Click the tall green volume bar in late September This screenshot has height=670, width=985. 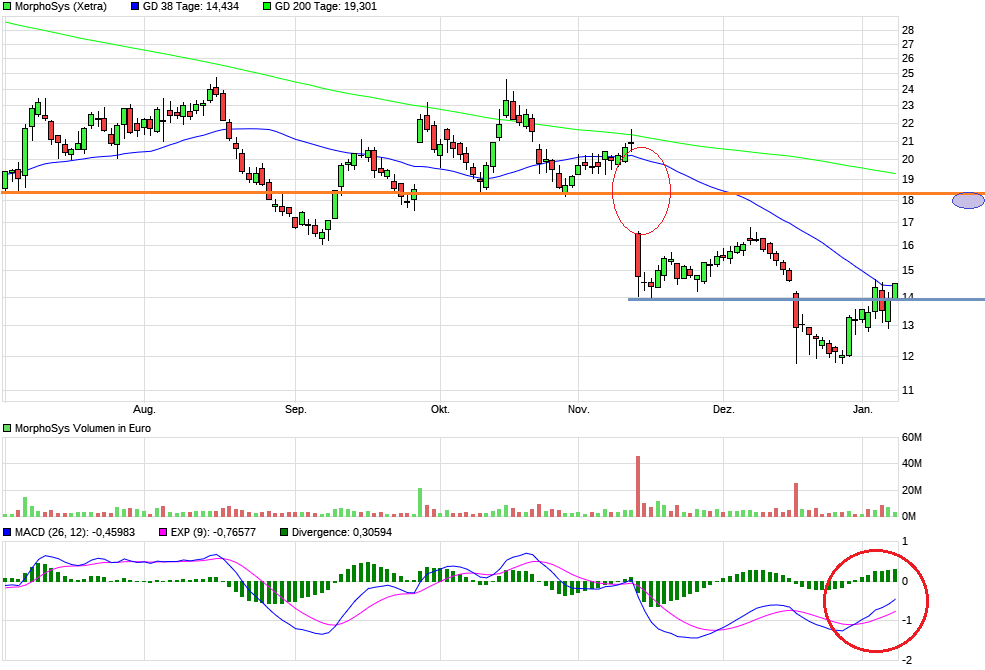coord(420,502)
